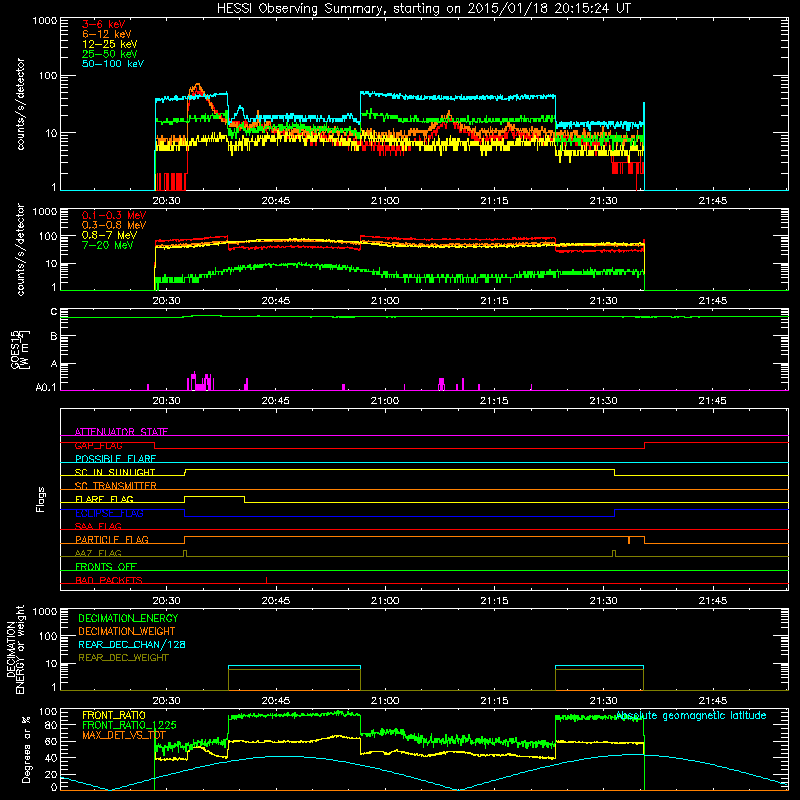The image size is (800, 800).
Task: Select the 0.1-0.3 MeV legend label
Action: pos(114,215)
